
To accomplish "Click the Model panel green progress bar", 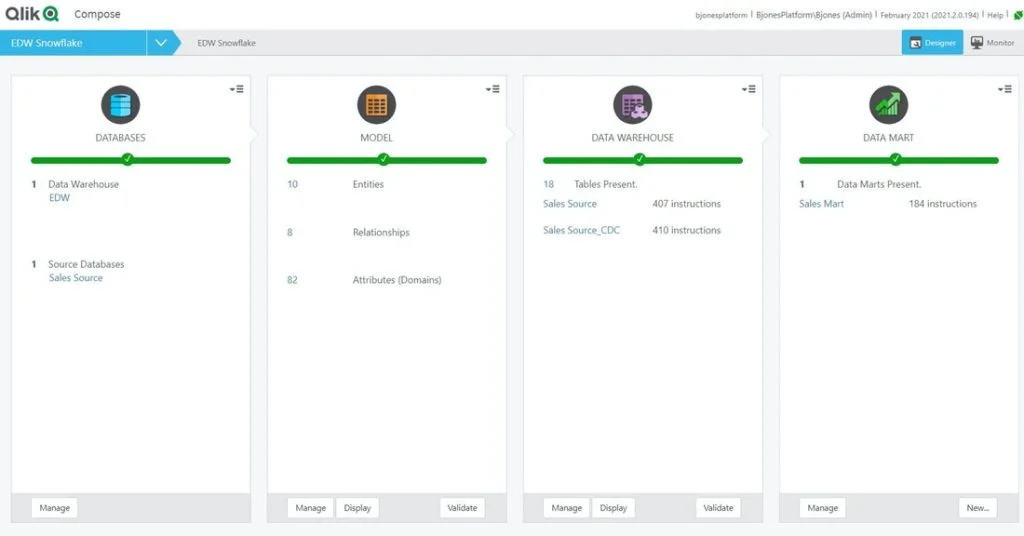I will coord(440,160).
